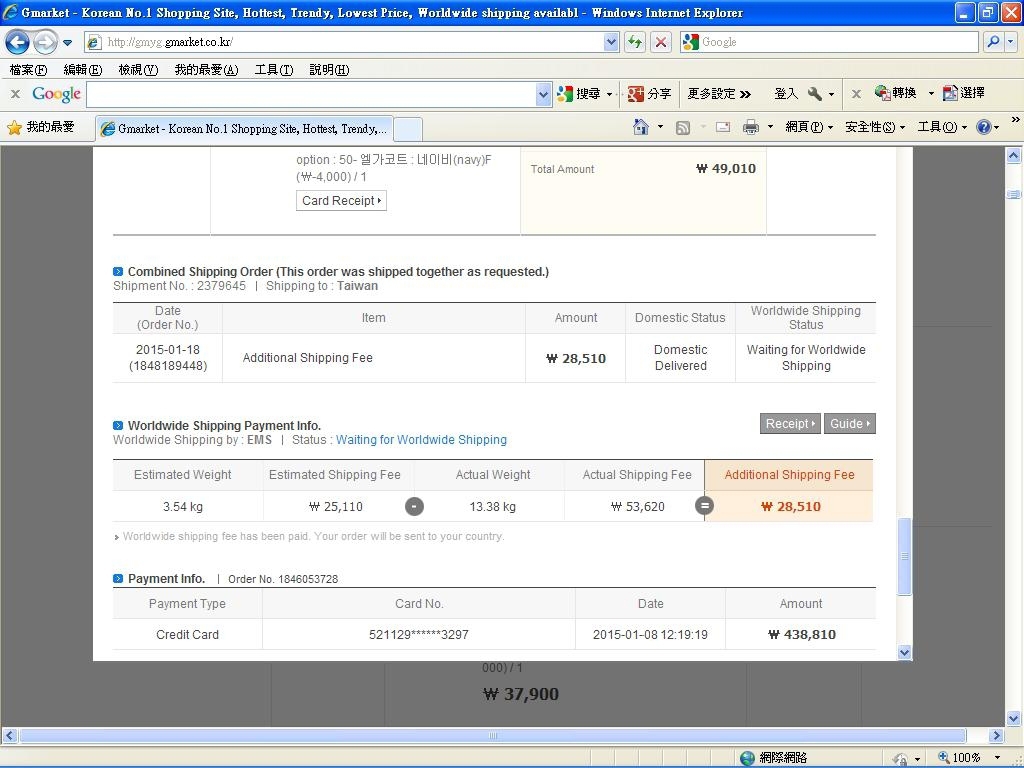Viewport: 1024px width, 768px height.
Task: Click the wrench settings icon
Action: (x=815, y=94)
